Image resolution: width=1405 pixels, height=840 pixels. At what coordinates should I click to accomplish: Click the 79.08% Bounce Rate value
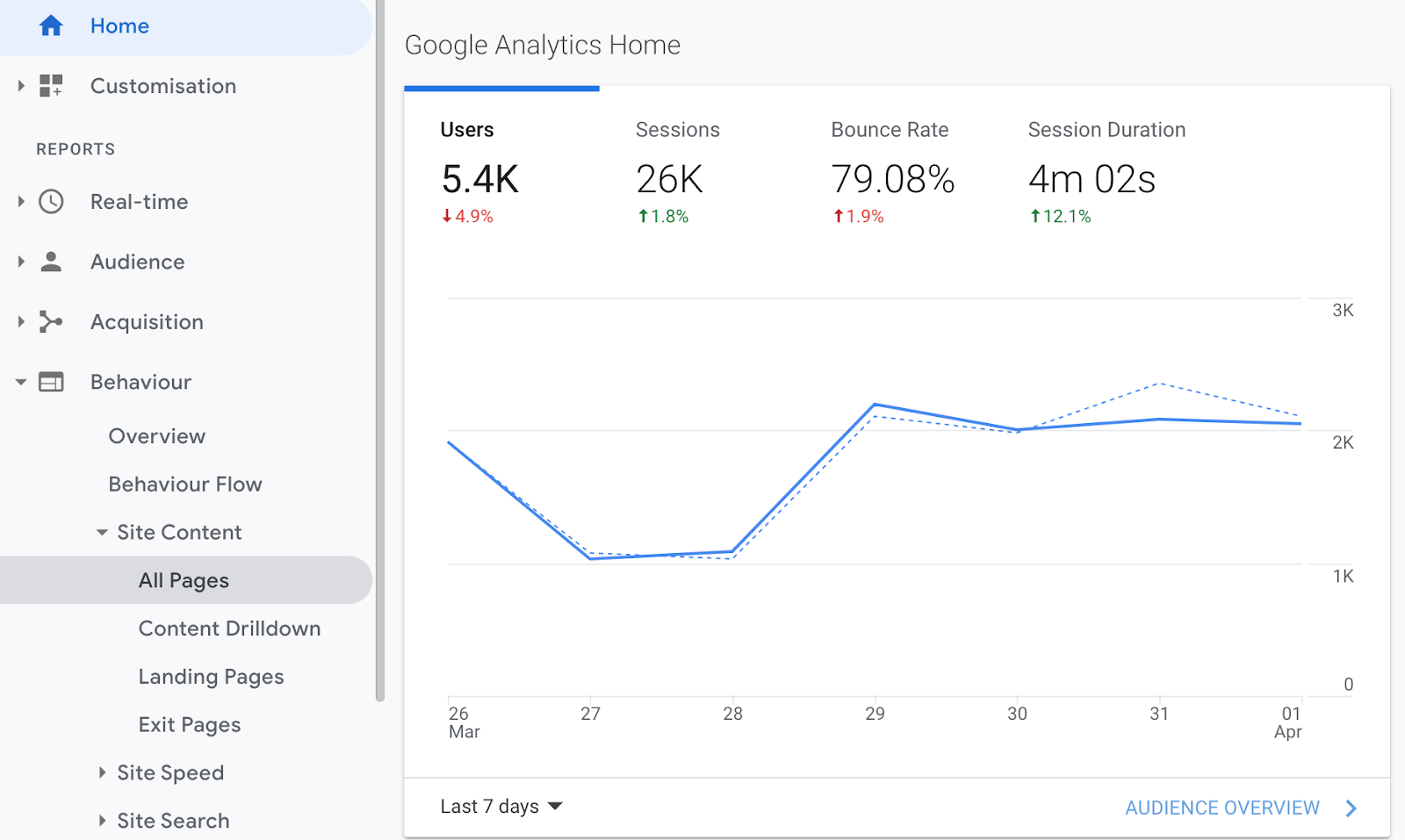point(893,179)
